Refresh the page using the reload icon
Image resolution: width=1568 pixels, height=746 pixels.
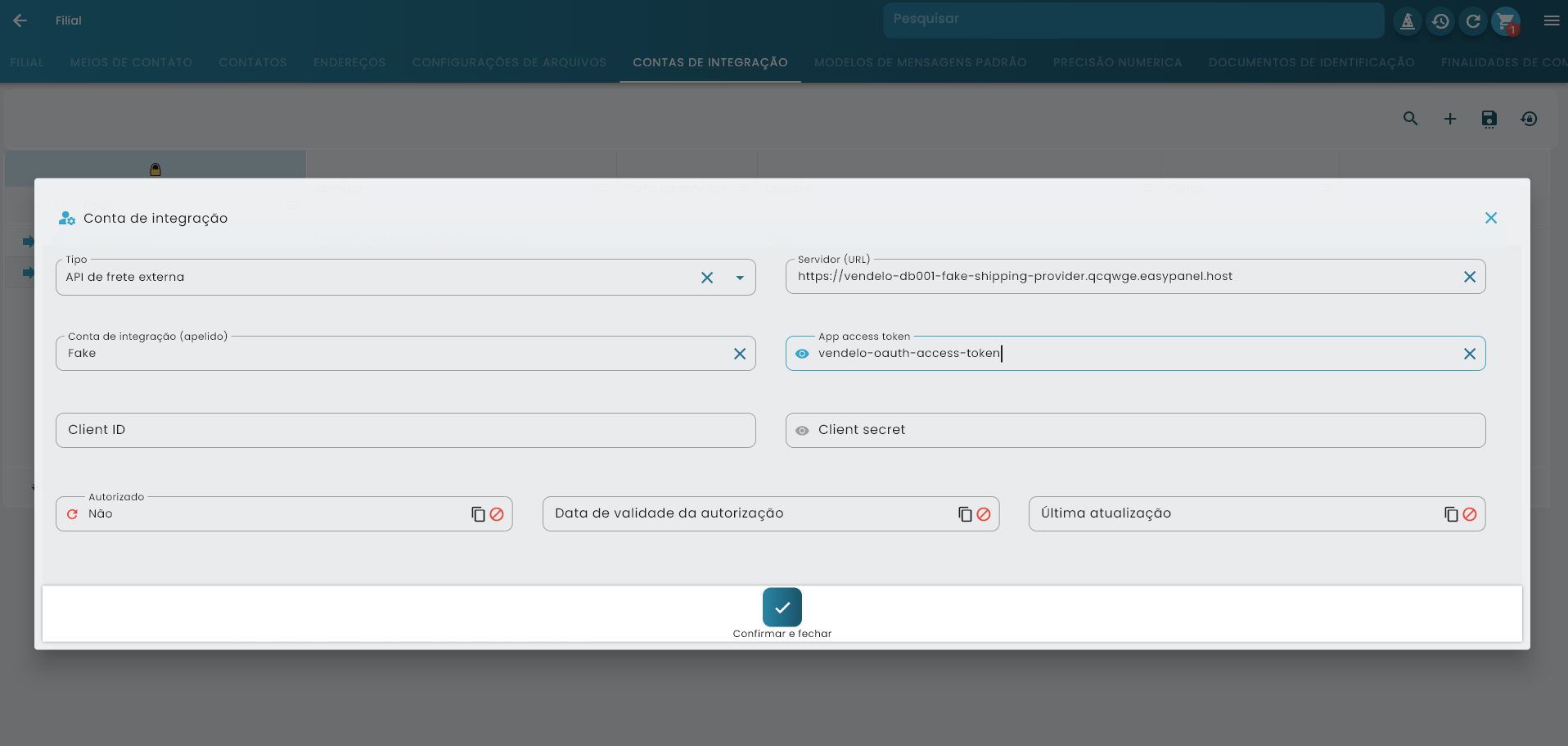click(1472, 20)
